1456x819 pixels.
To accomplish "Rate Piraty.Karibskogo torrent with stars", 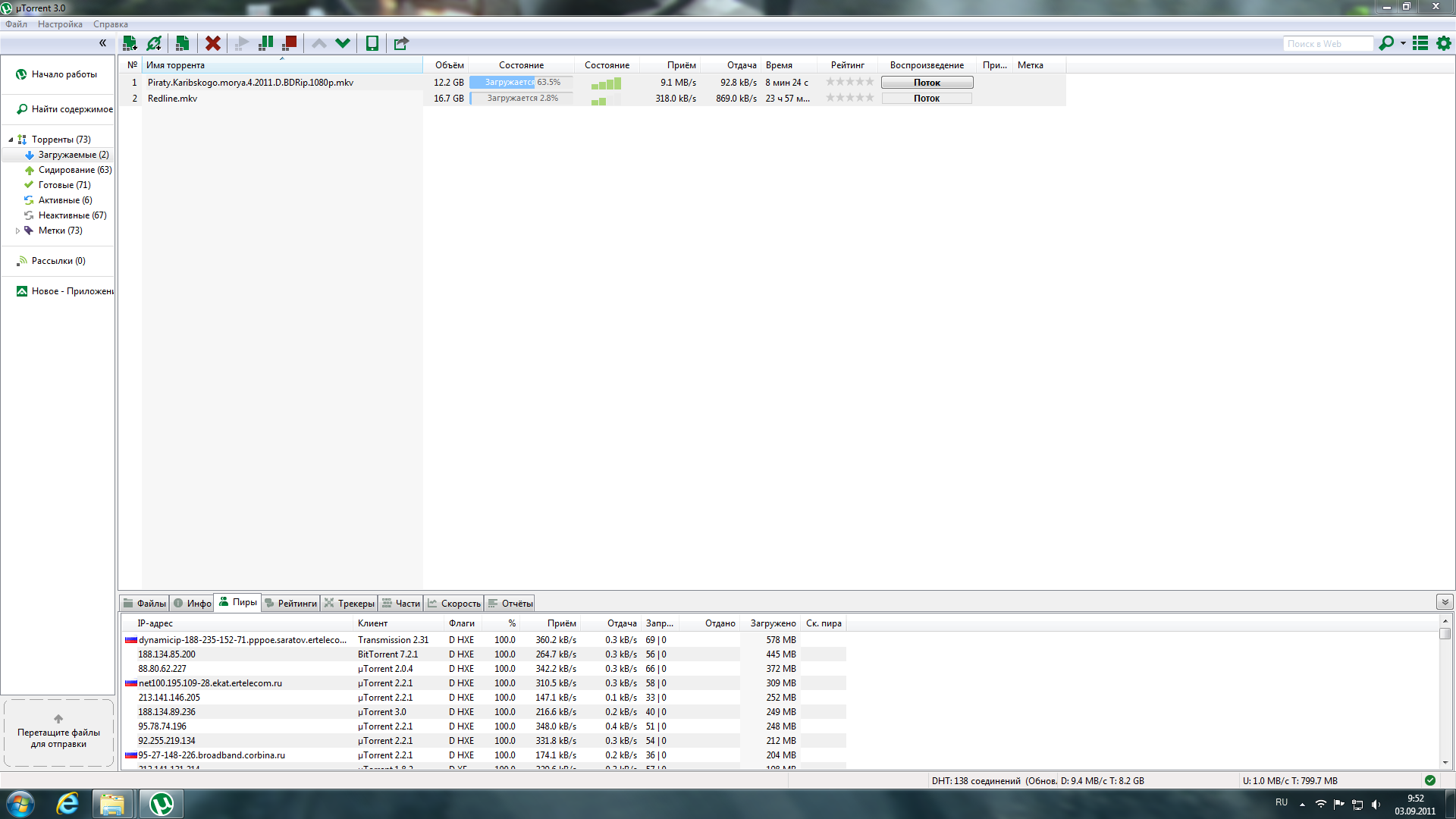I will click(849, 82).
